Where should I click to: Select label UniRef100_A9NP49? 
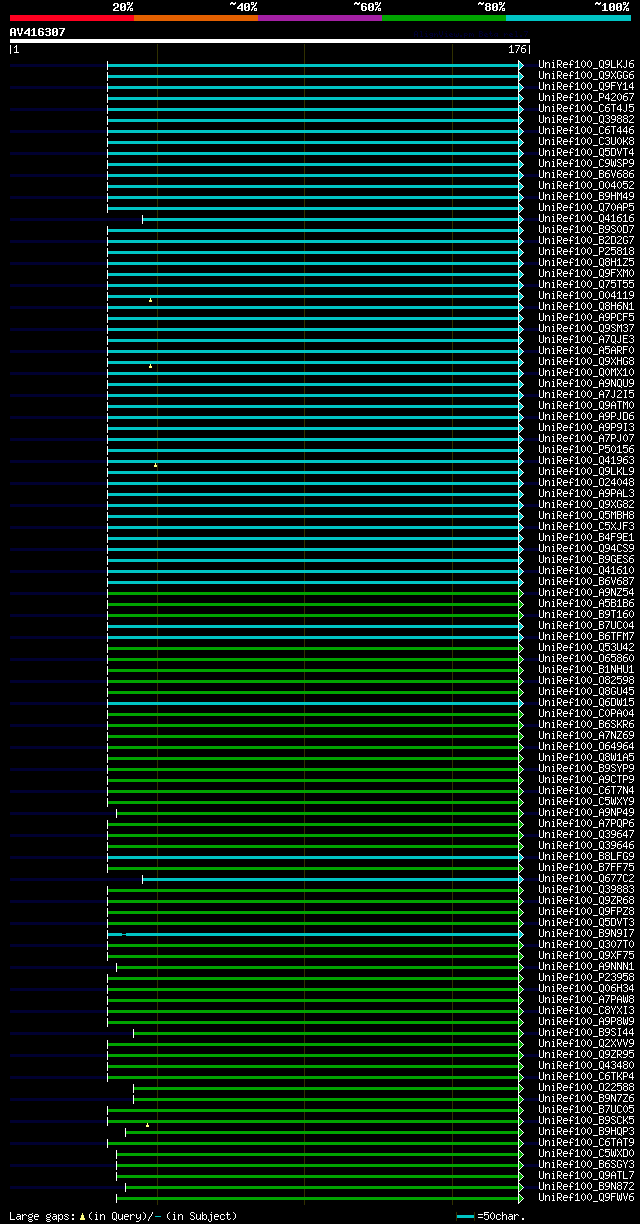click(586, 812)
